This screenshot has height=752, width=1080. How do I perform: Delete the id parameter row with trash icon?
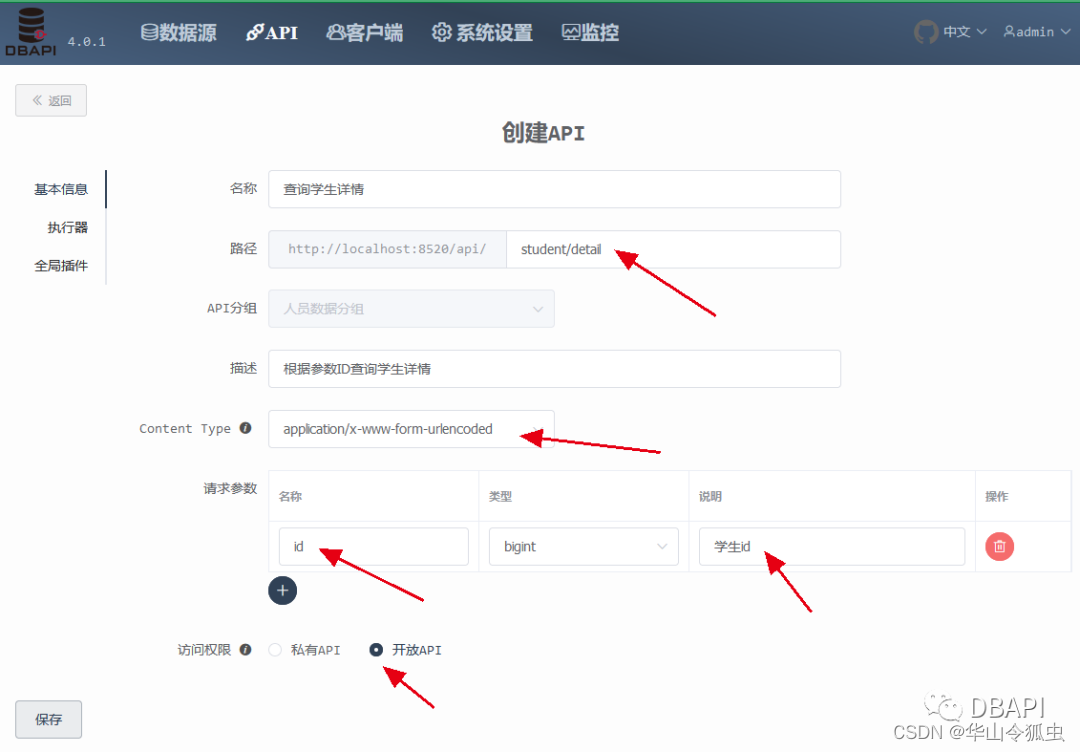[999, 546]
